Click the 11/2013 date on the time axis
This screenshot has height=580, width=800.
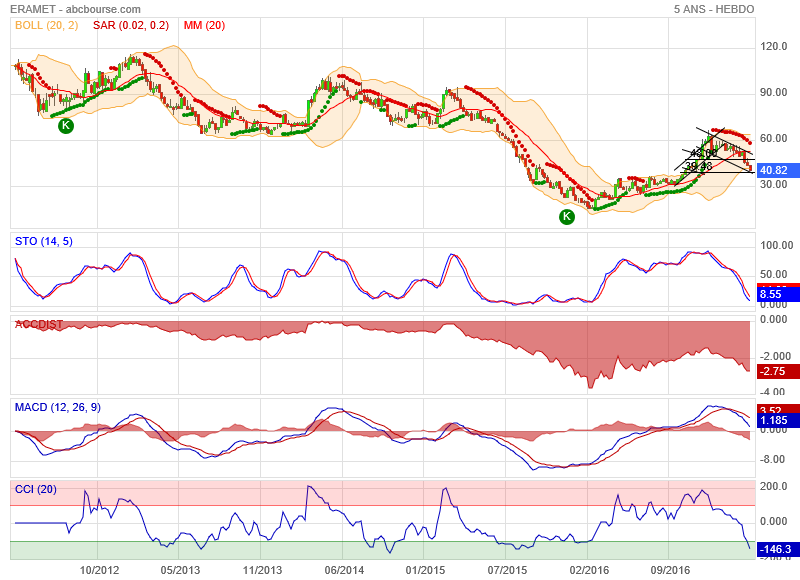pyautogui.click(x=262, y=570)
